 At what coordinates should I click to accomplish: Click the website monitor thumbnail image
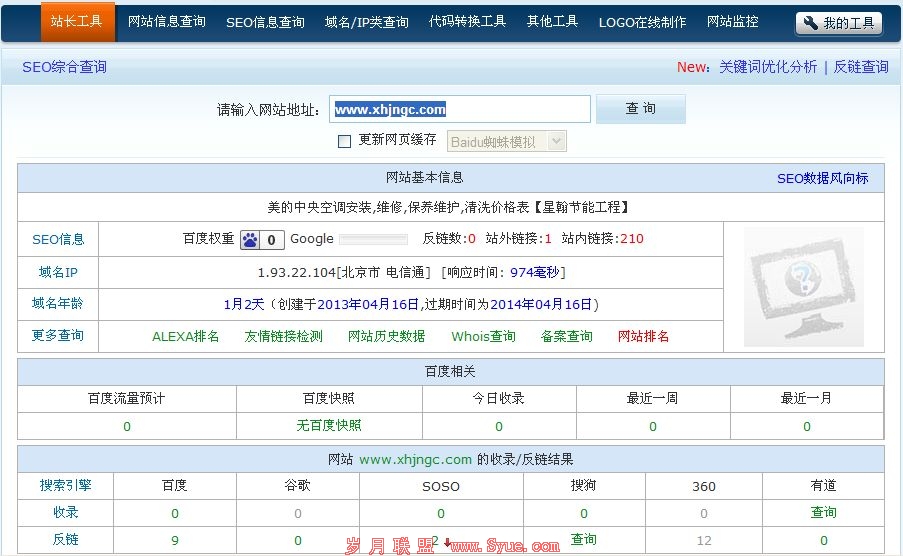tap(804, 287)
